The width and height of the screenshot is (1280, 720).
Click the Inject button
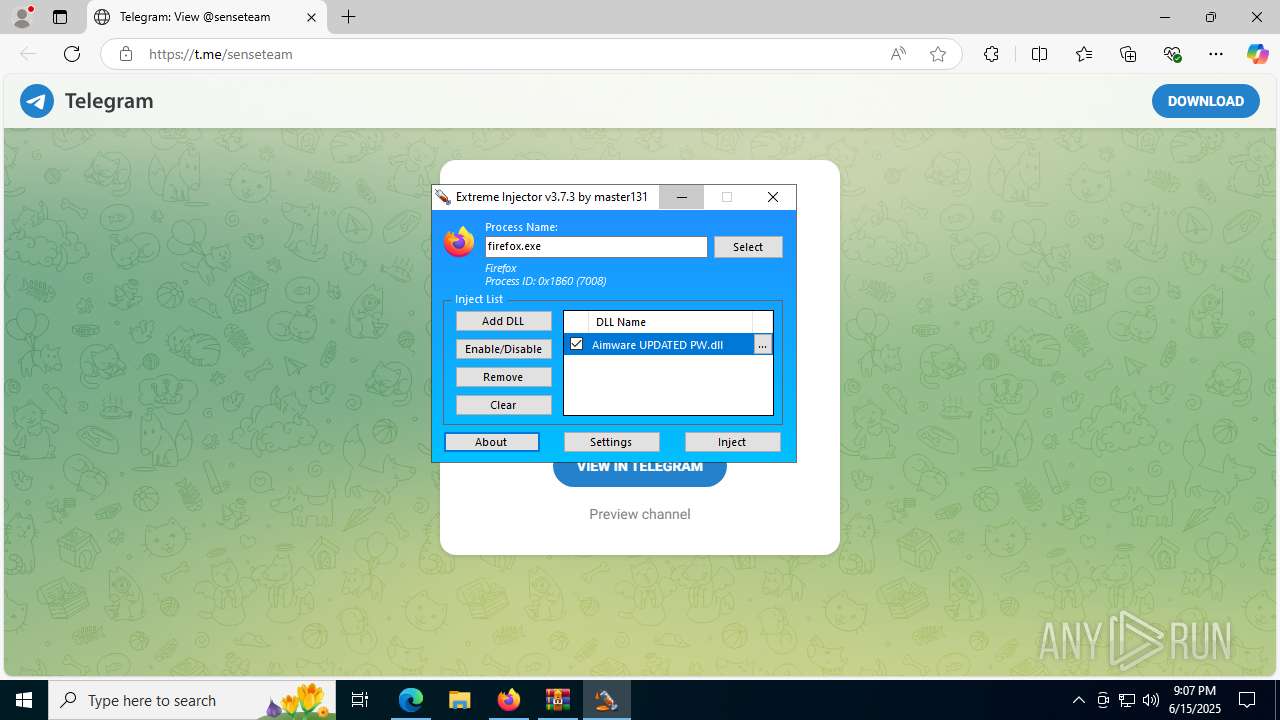(732, 442)
